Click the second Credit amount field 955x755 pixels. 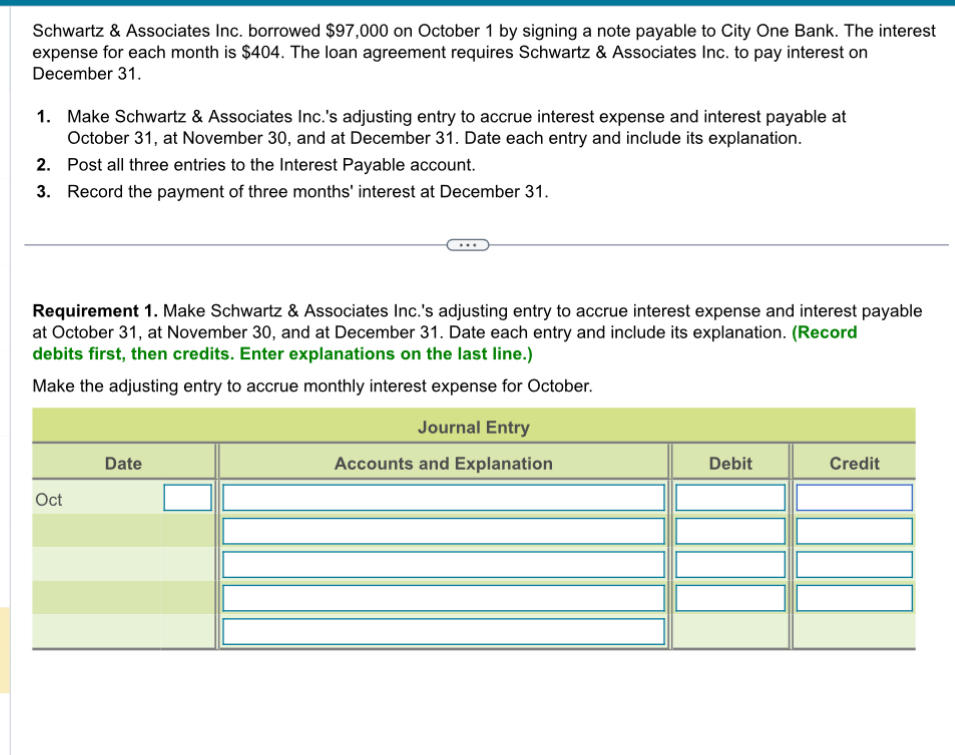point(854,530)
